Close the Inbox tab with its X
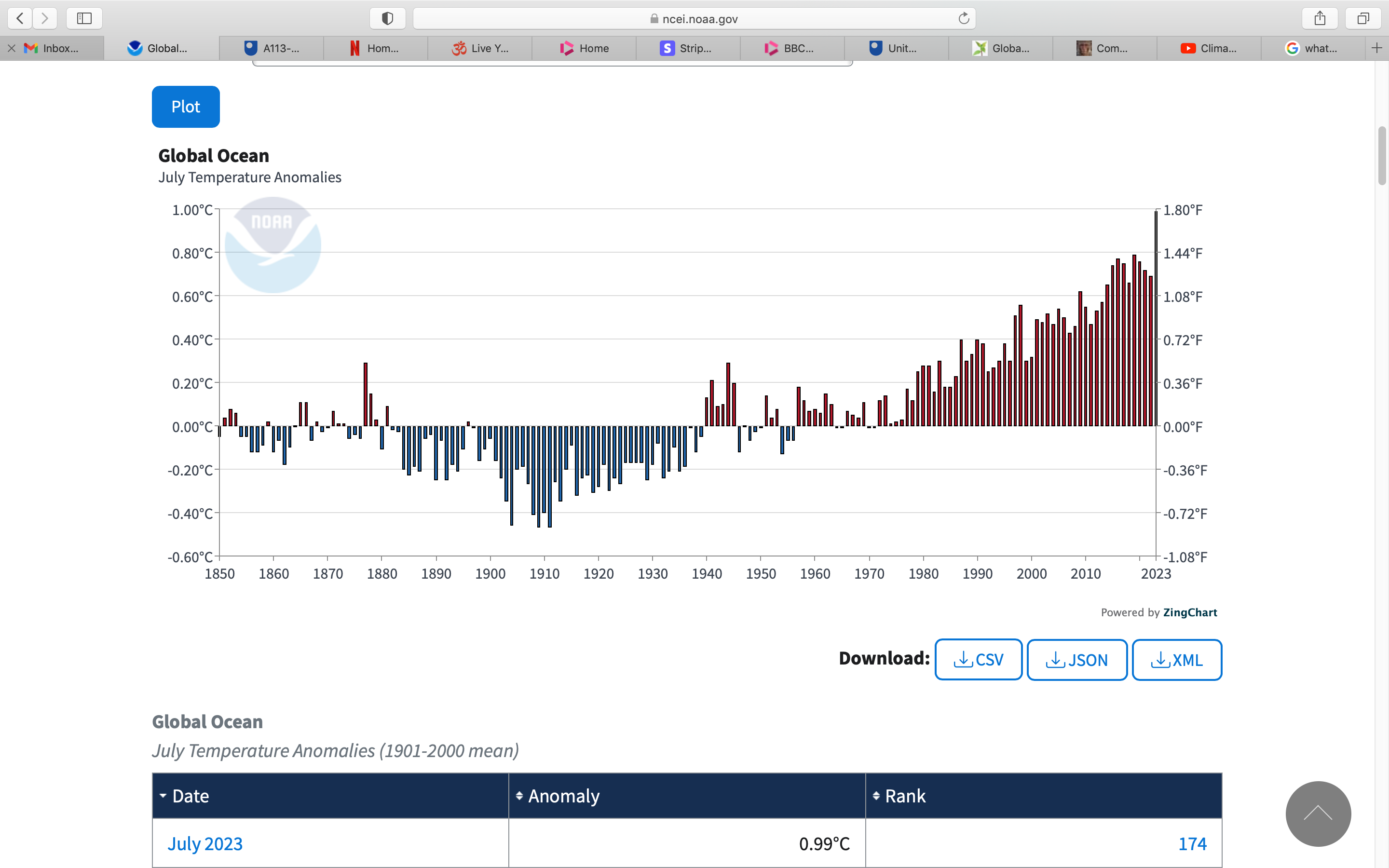 (x=12, y=48)
